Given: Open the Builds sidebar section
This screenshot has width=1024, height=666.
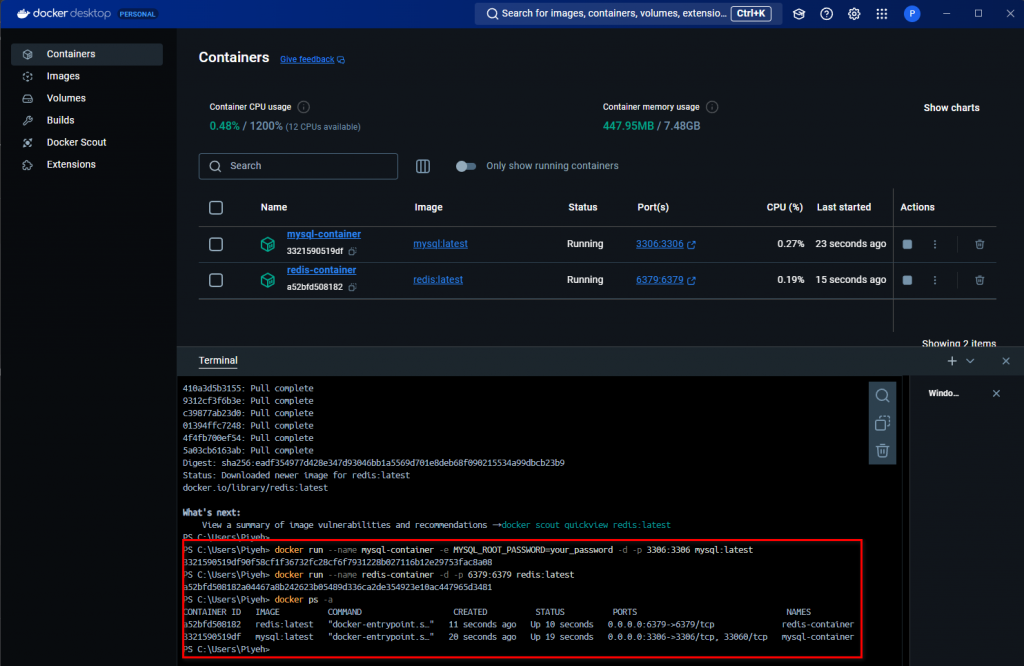Looking at the screenshot, I should coord(87,120).
